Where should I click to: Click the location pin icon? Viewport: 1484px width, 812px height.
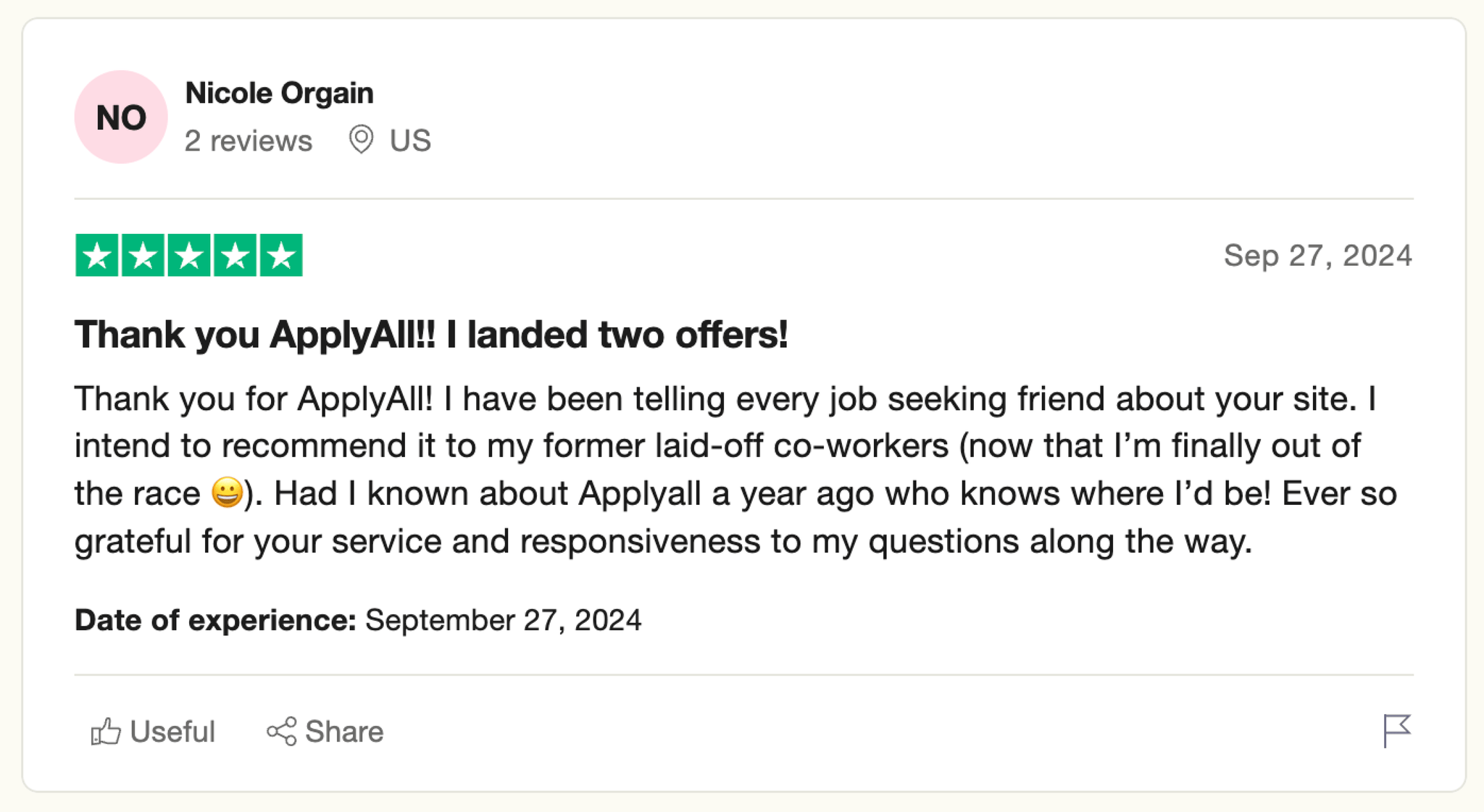(x=361, y=139)
